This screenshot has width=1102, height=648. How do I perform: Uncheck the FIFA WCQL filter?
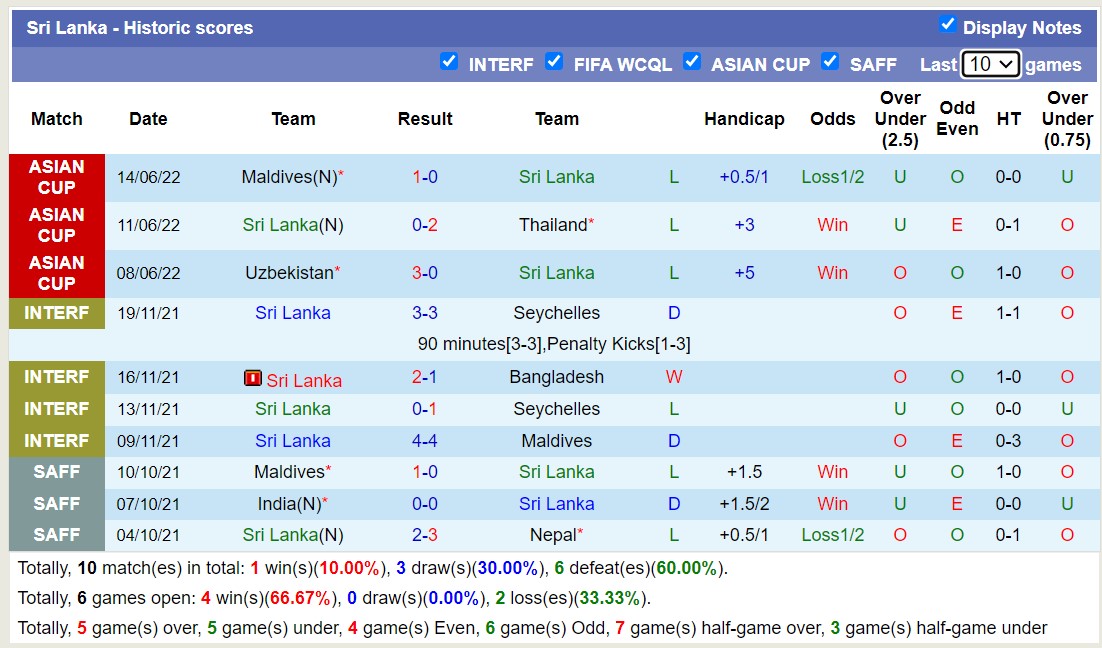point(555,60)
